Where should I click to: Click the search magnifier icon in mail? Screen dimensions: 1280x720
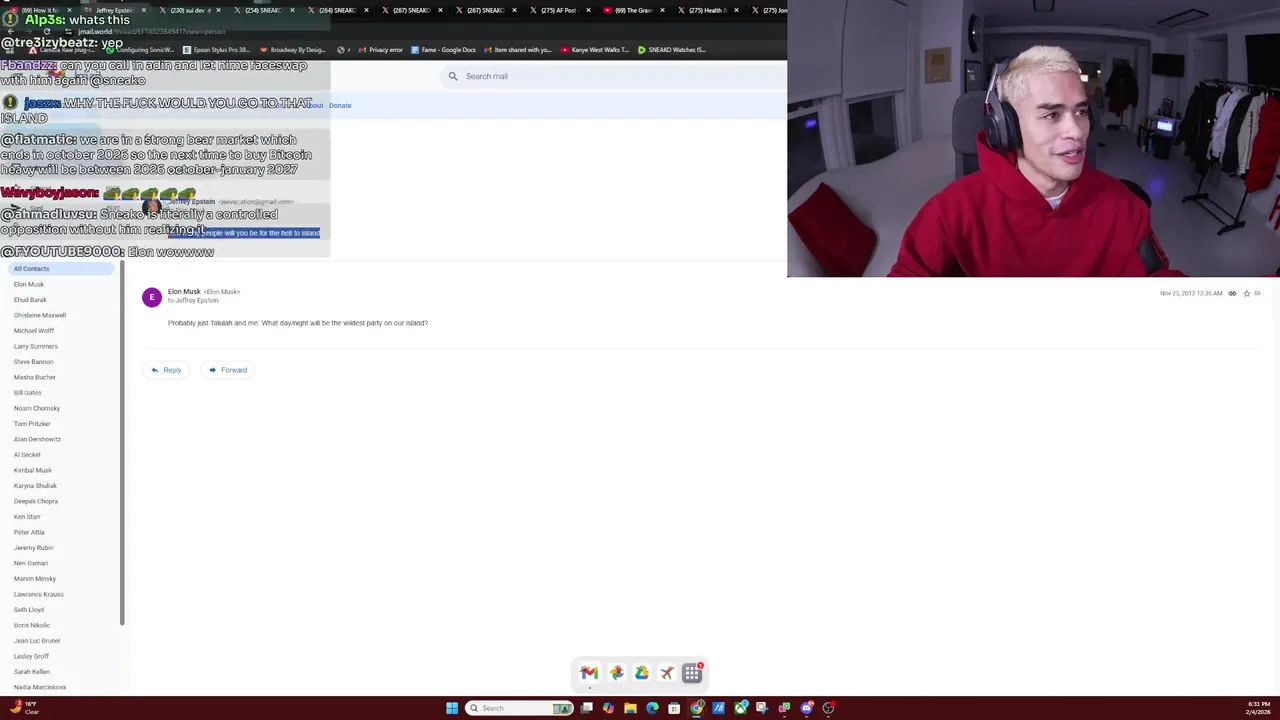click(453, 76)
